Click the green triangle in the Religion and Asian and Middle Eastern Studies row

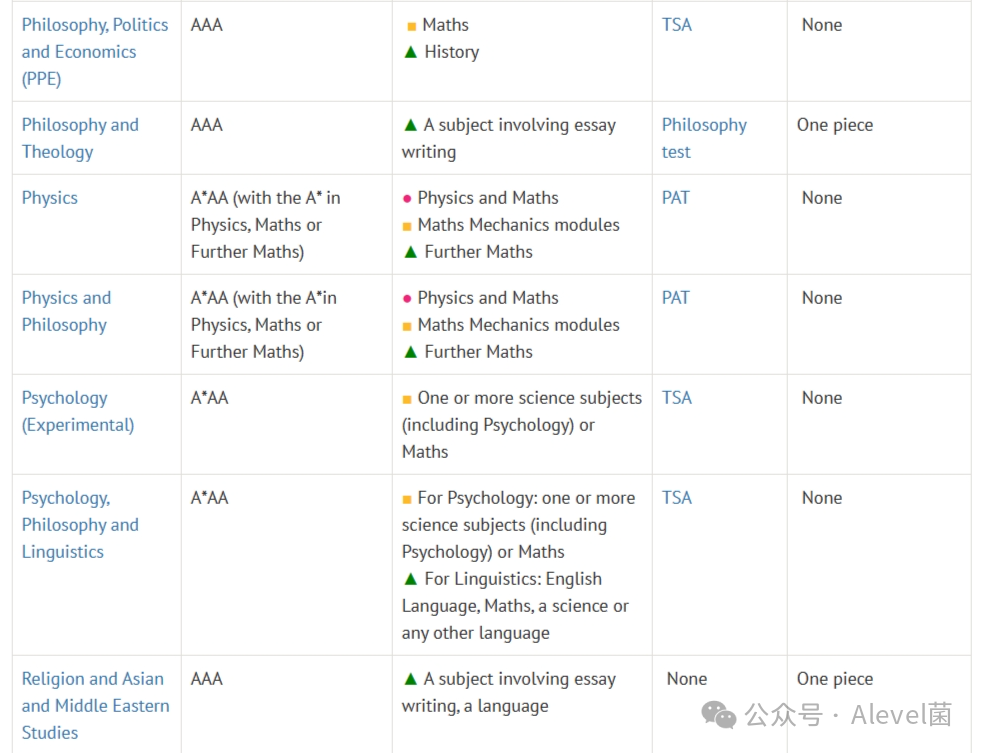(x=411, y=679)
